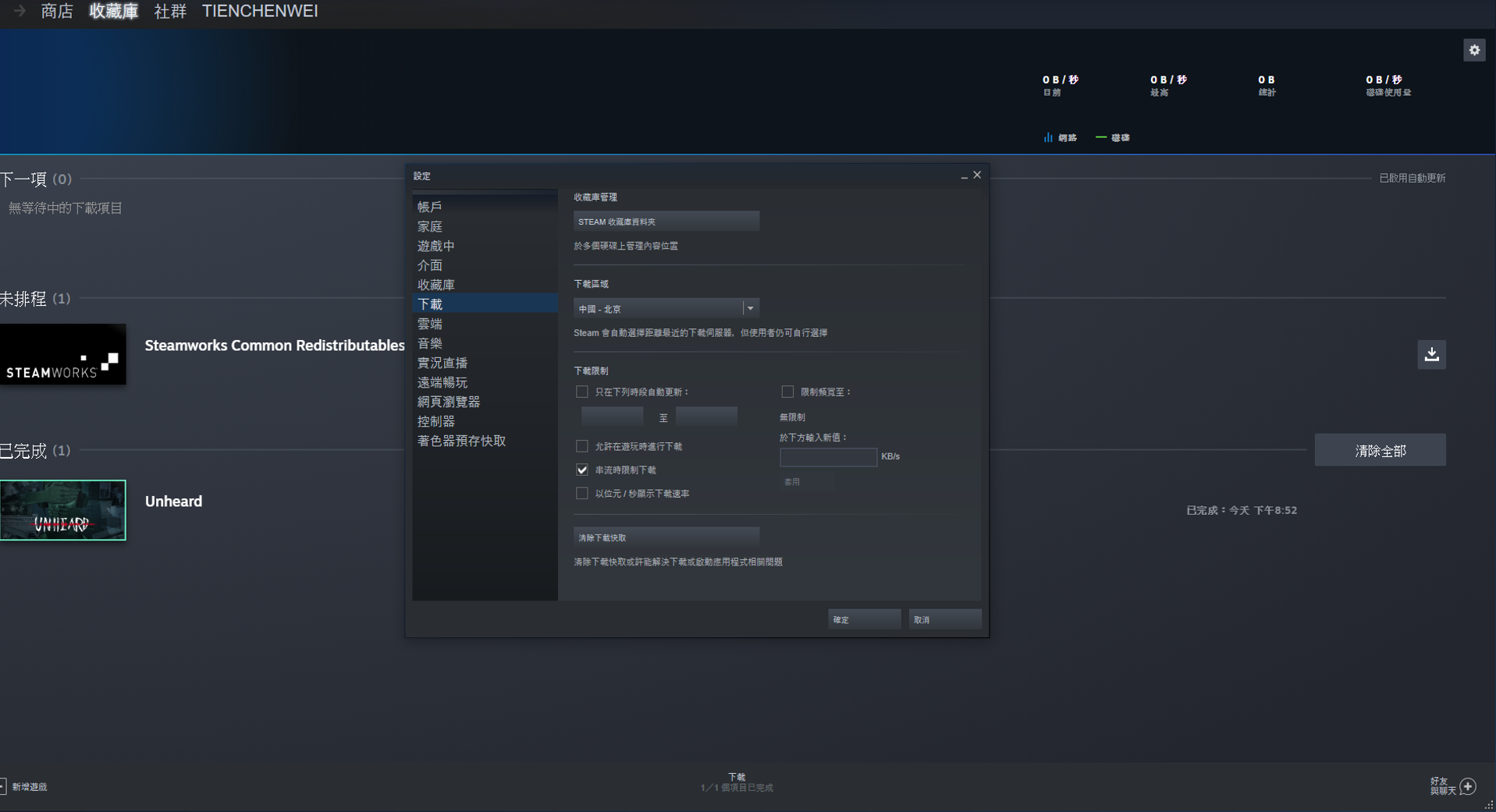Click the 已啟用自動更新 text
Image resolution: width=1496 pixels, height=812 pixels.
click(1412, 178)
